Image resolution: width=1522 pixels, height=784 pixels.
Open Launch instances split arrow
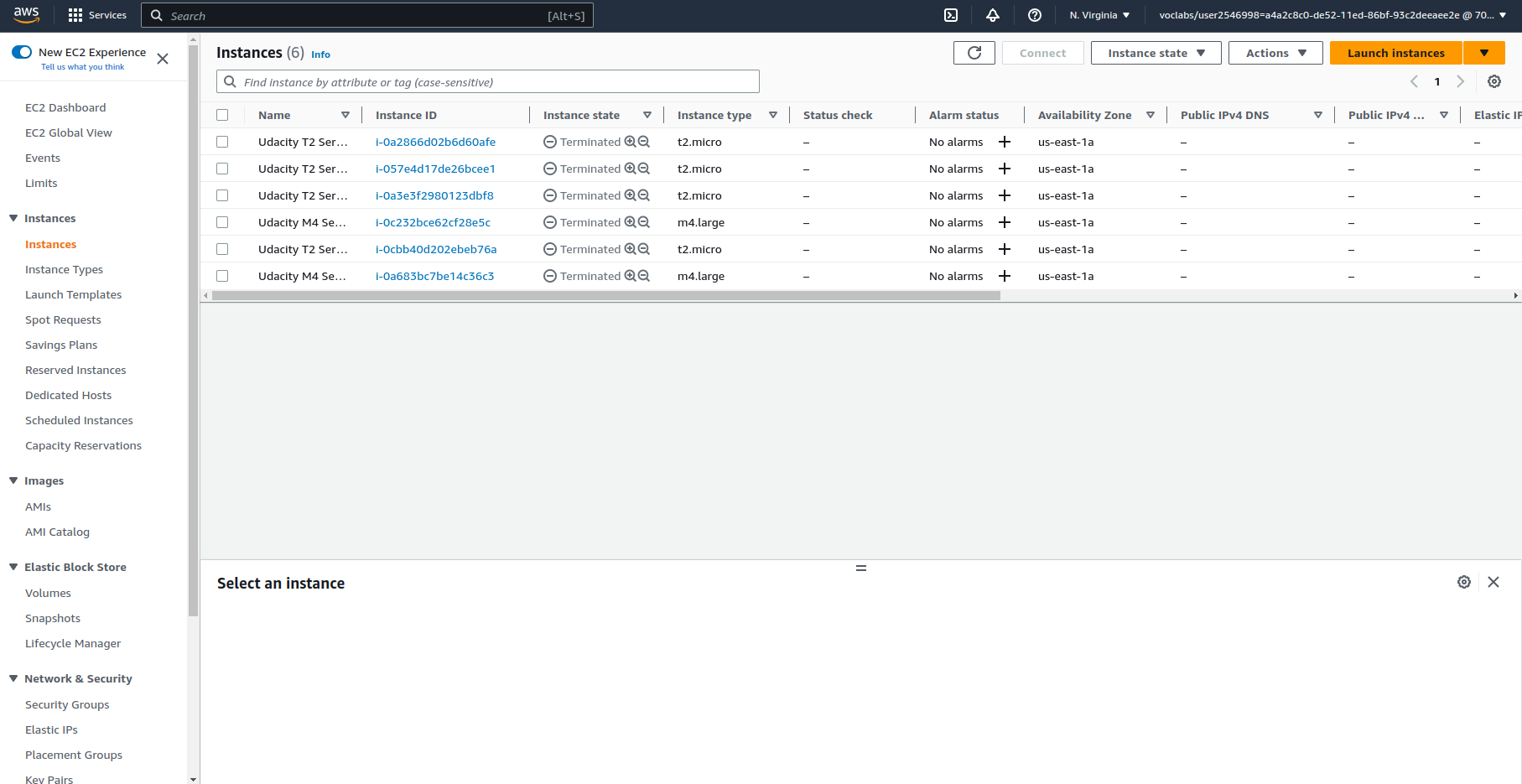point(1484,53)
